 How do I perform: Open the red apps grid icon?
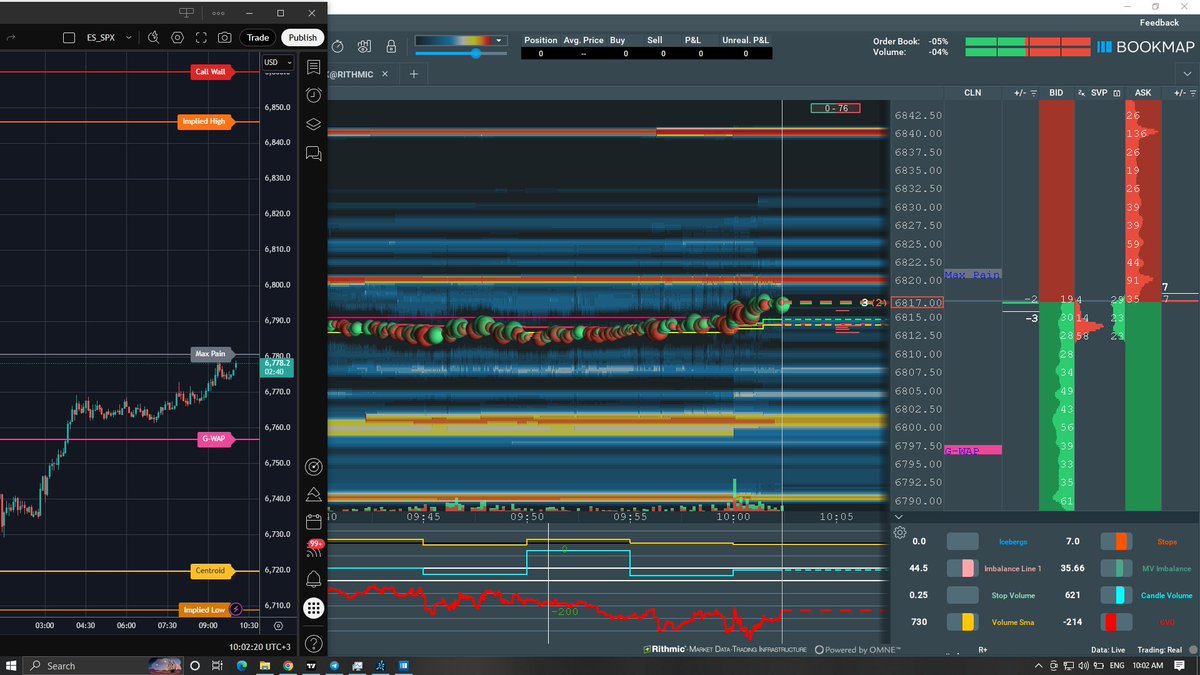tap(313, 608)
